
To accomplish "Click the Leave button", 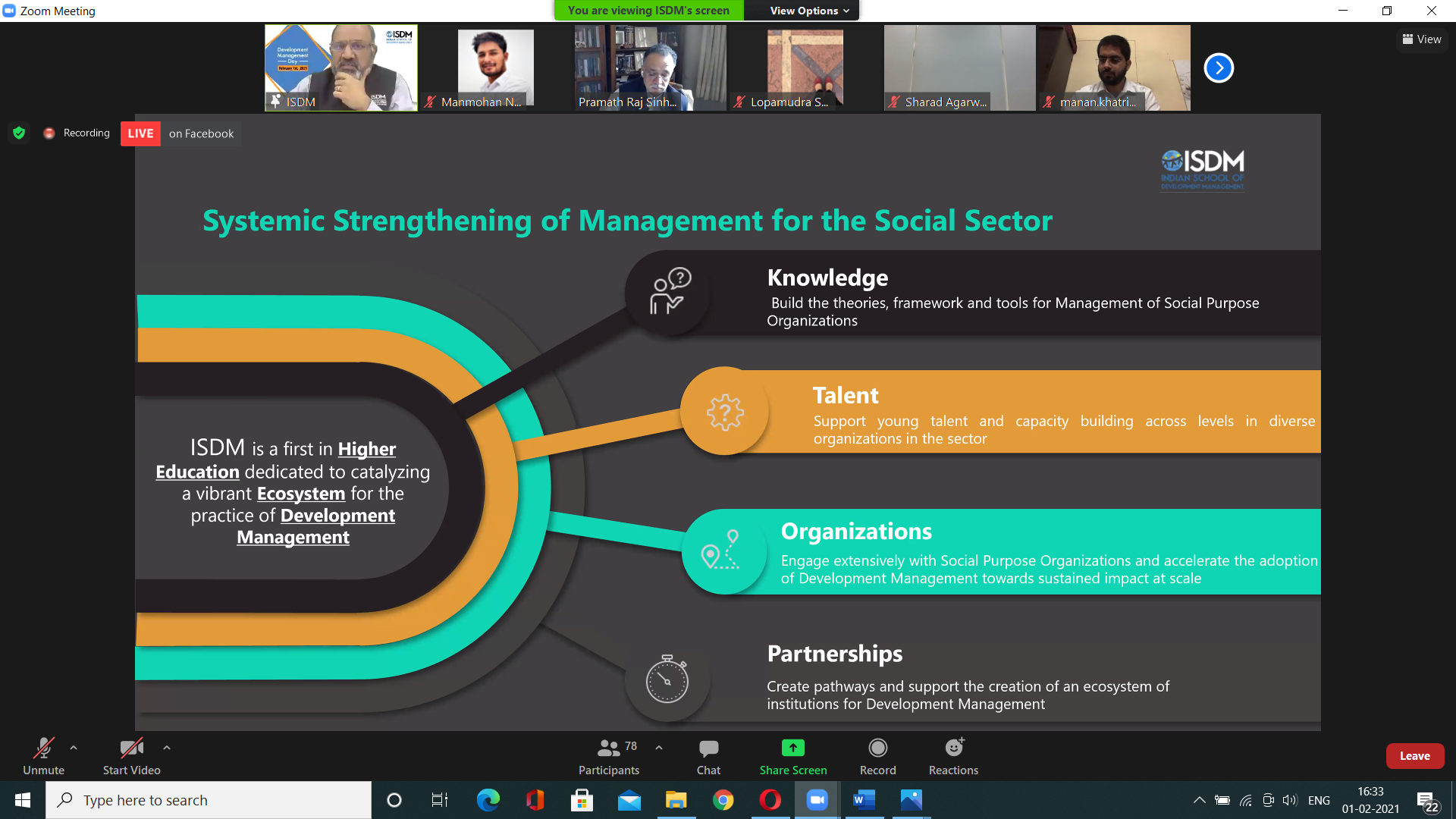I will click(1415, 755).
